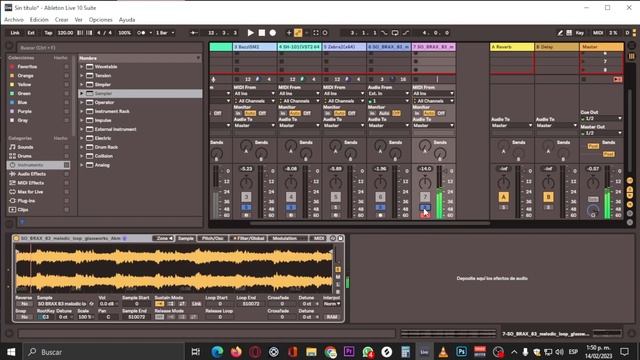The image size is (640, 360).
Task: Click Sampler device hot-swap icon
Action: click(333, 238)
